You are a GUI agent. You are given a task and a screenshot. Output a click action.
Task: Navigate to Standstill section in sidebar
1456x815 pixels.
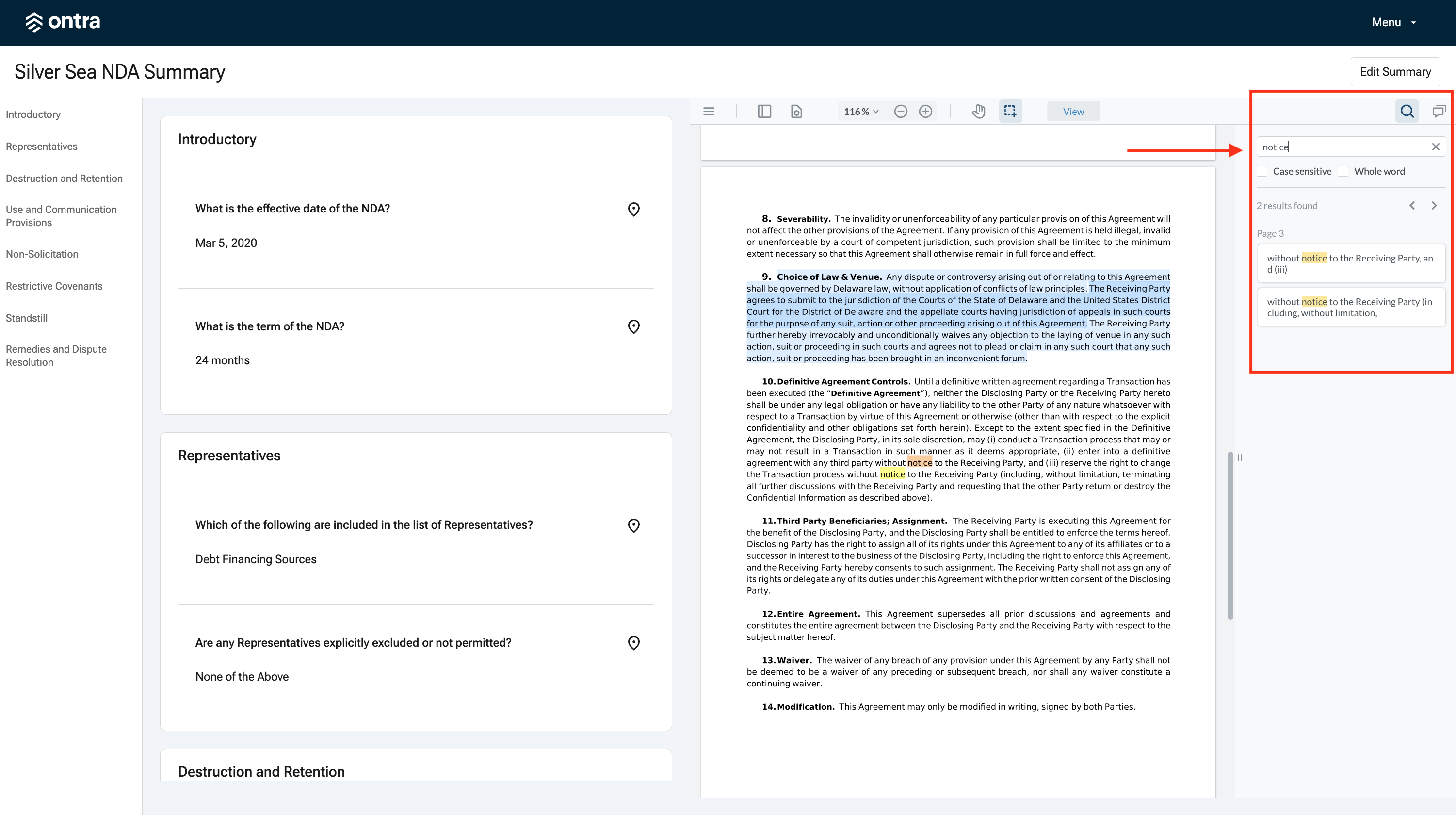[x=27, y=318]
